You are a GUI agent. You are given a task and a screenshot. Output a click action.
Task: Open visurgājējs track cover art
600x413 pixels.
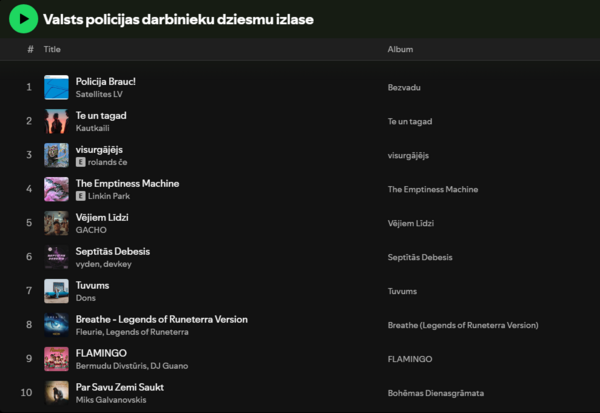click(56, 155)
